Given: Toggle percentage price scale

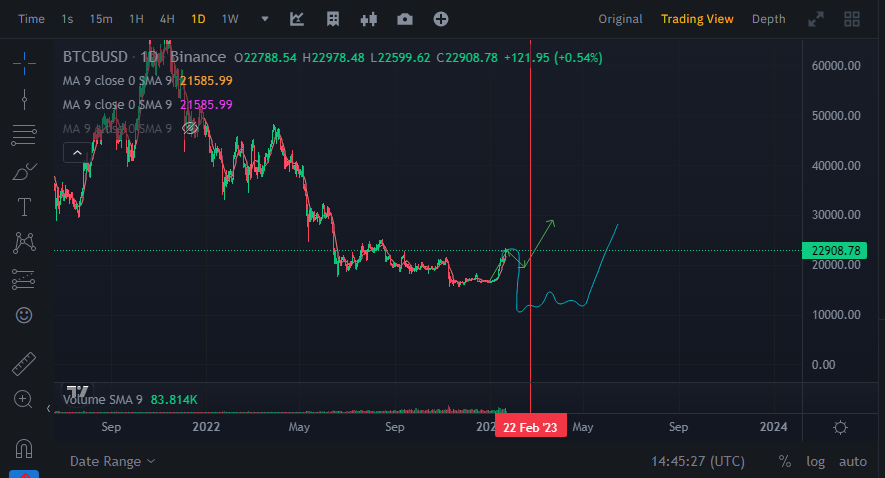Looking at the screenshot, I should 785,462.
